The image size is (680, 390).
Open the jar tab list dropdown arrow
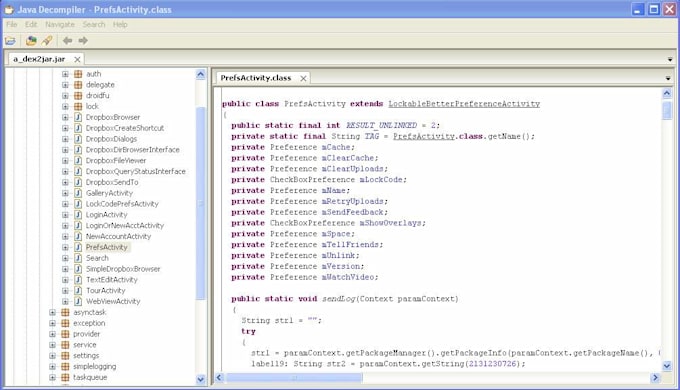tap(670, 59)
